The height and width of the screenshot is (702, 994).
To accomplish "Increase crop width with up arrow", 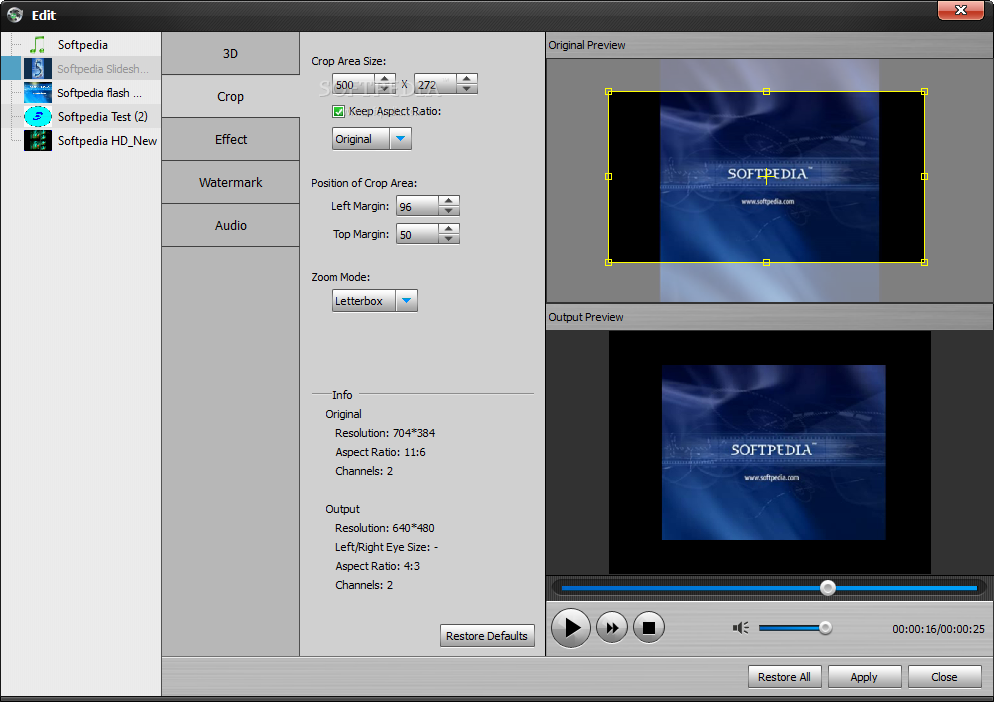I will point(384,79).
